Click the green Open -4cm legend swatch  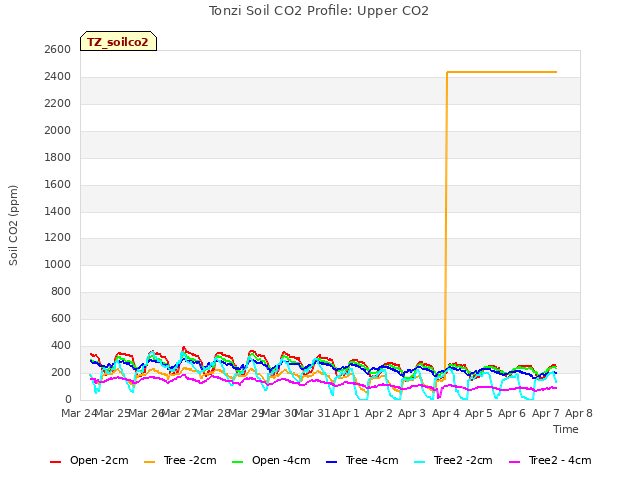pyautogui.click(x=238, y=462)
